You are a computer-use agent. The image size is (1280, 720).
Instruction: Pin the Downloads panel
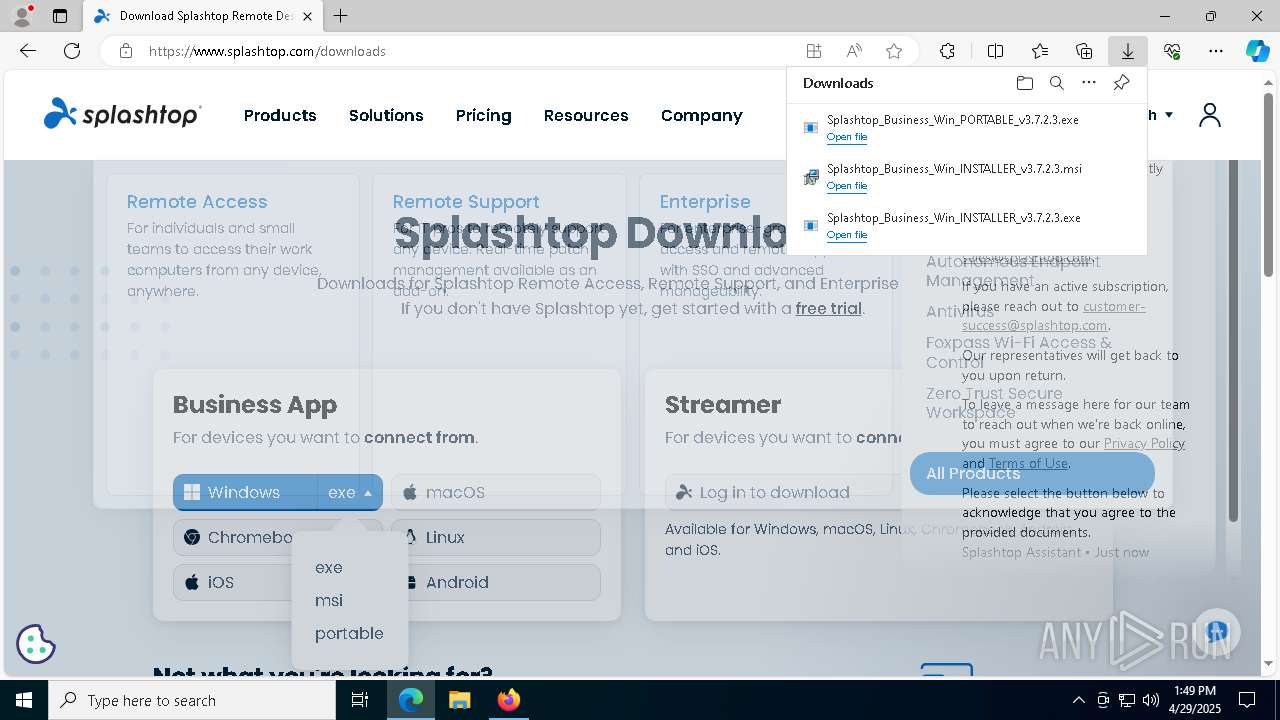coord(1121,83)
